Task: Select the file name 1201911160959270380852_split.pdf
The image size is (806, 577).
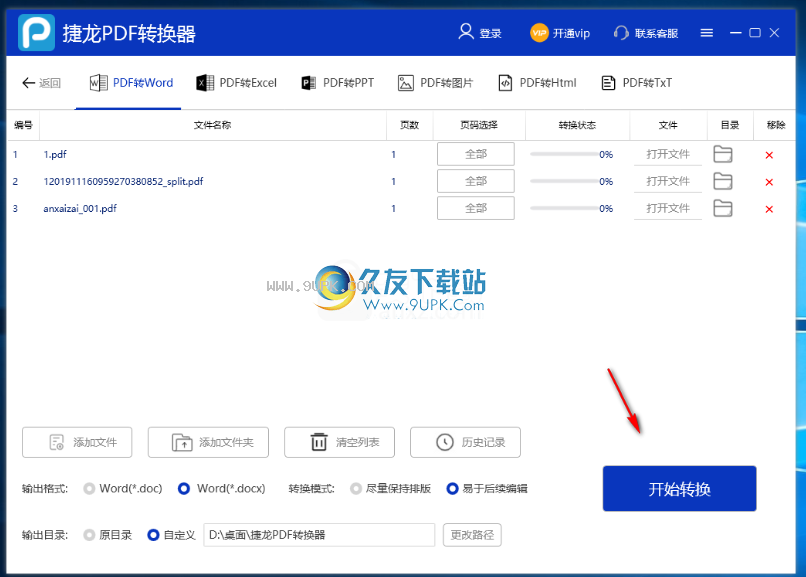Action: click(123, 181)
